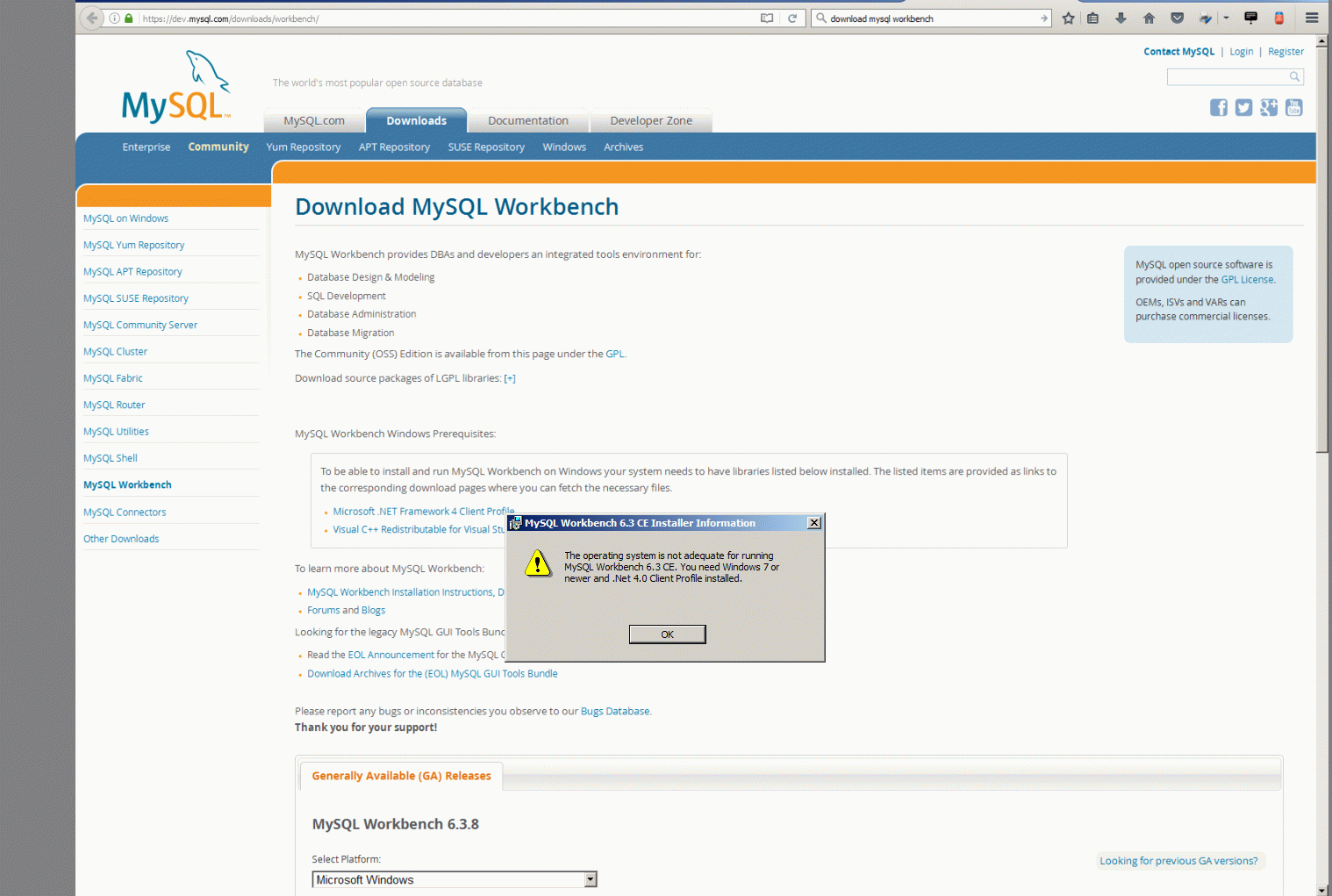This screenshot has height=896, width=1332.
Task: Click OK in the installer warning dialog
Action: tap(667, 634)
